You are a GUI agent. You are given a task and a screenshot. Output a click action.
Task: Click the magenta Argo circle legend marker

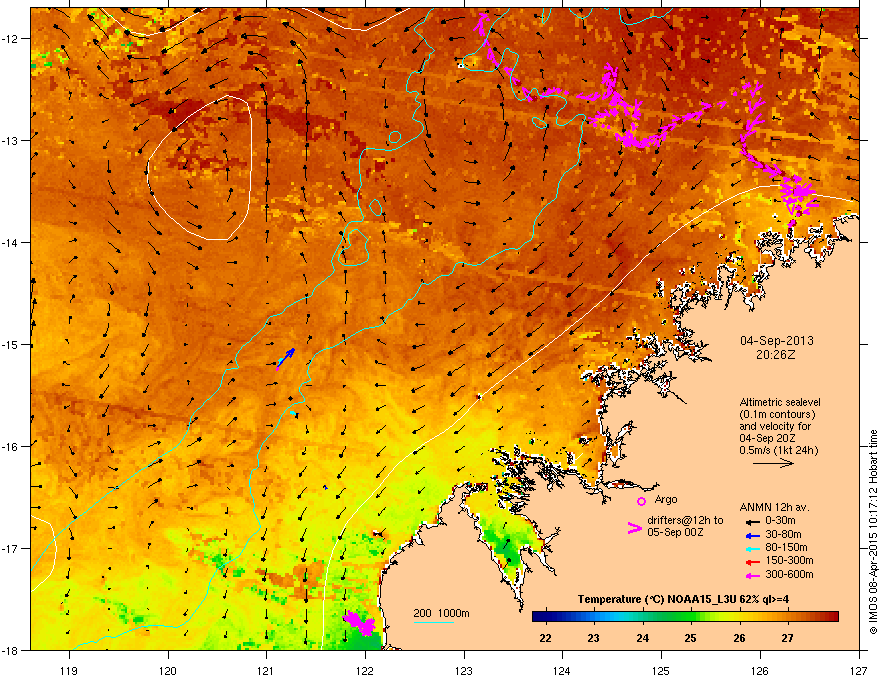[x=641, y=501]
